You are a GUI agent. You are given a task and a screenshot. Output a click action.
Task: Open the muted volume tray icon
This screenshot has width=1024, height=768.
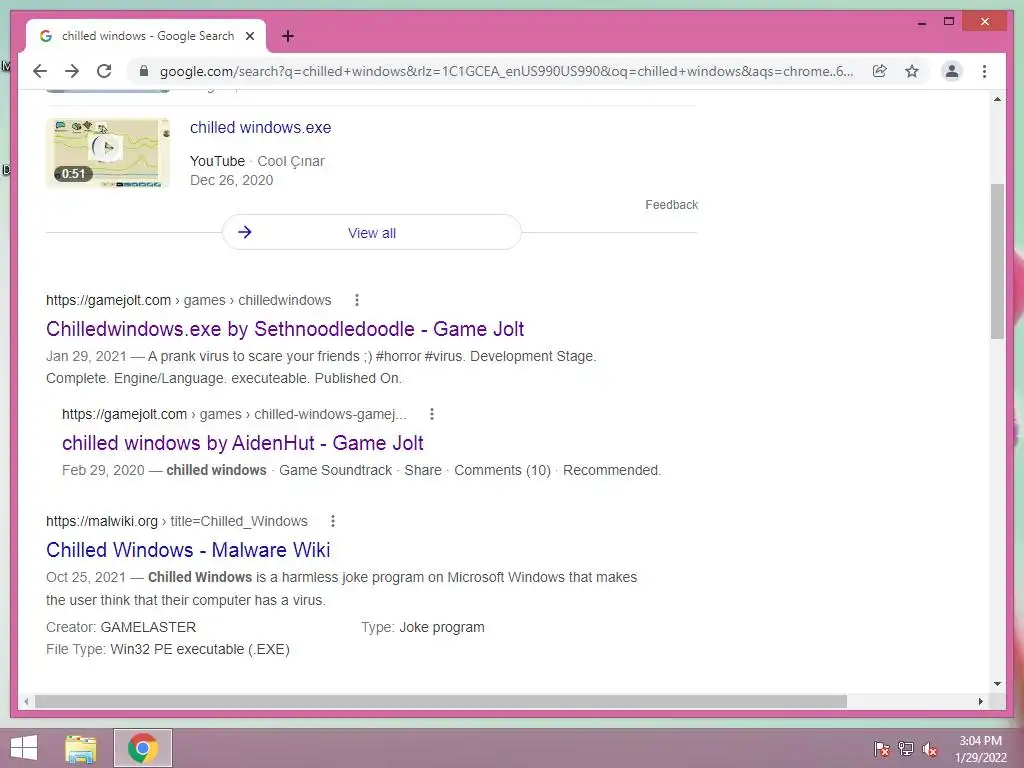[929, 749]
